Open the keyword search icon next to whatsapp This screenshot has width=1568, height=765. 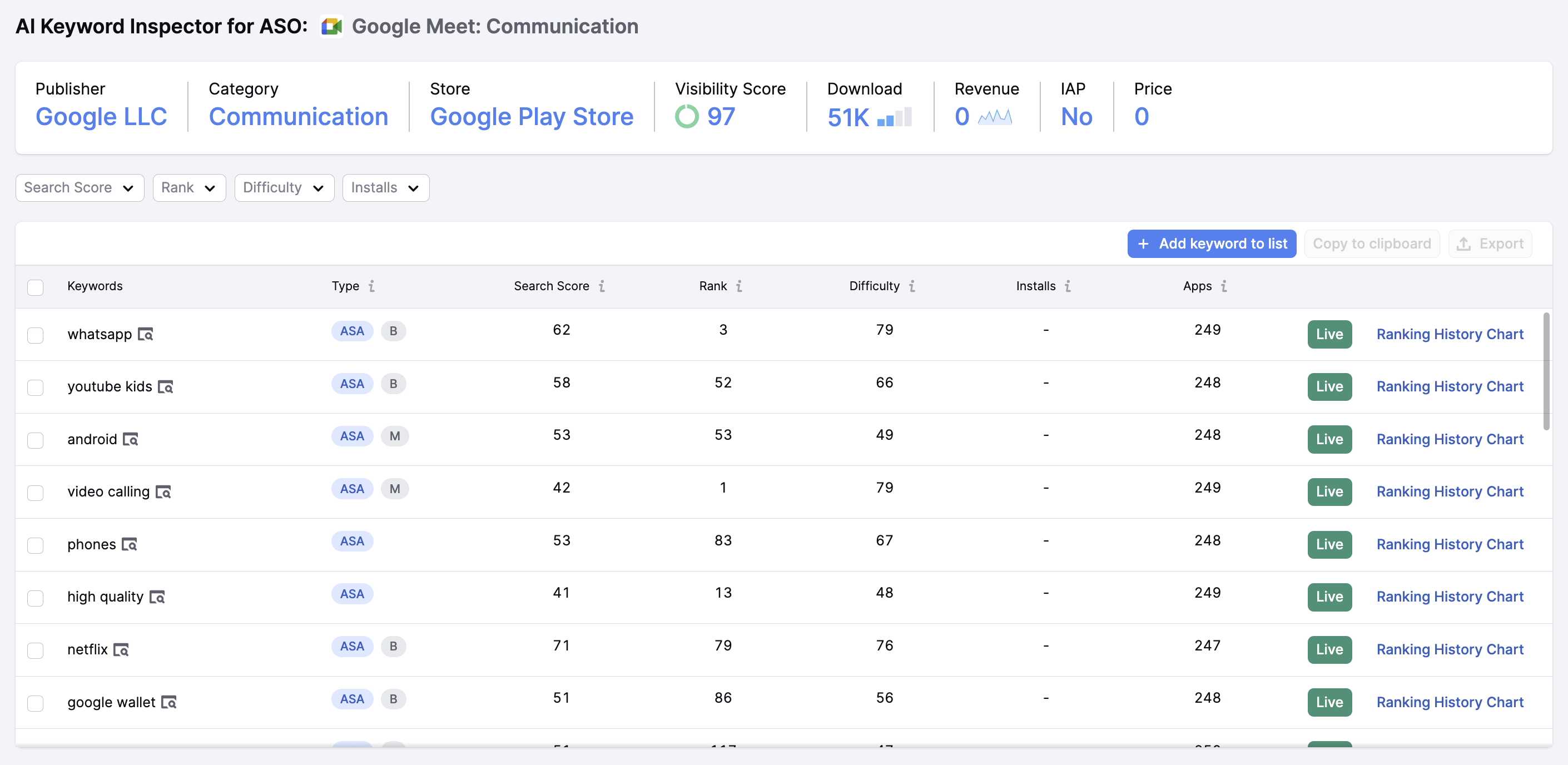pyautogui.click(x=146, y=335)
